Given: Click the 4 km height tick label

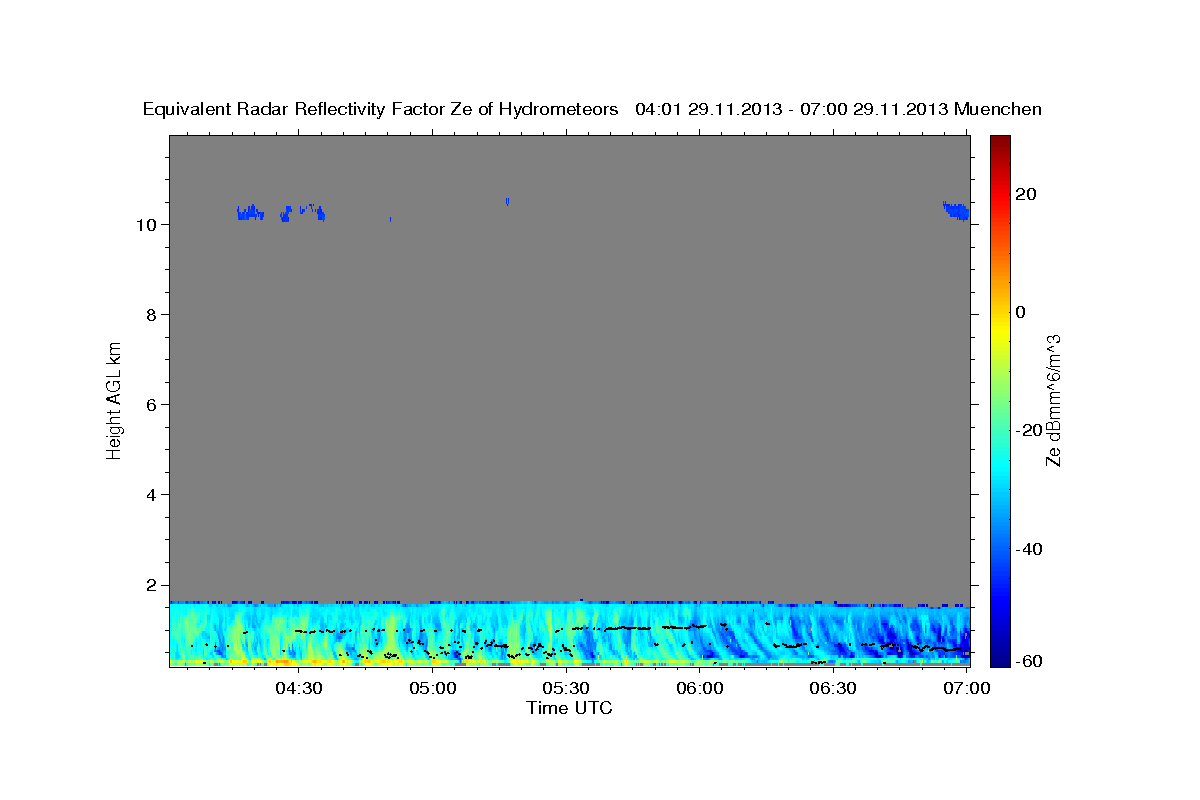Looking at the screenshot, I should pos(152,495).
